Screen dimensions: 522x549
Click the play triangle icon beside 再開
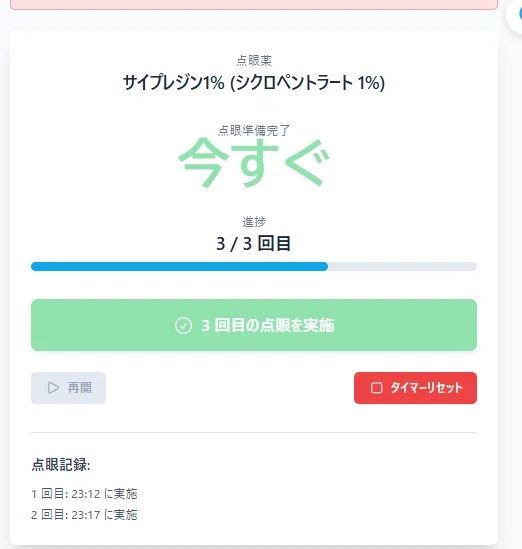tap(53, 388)
